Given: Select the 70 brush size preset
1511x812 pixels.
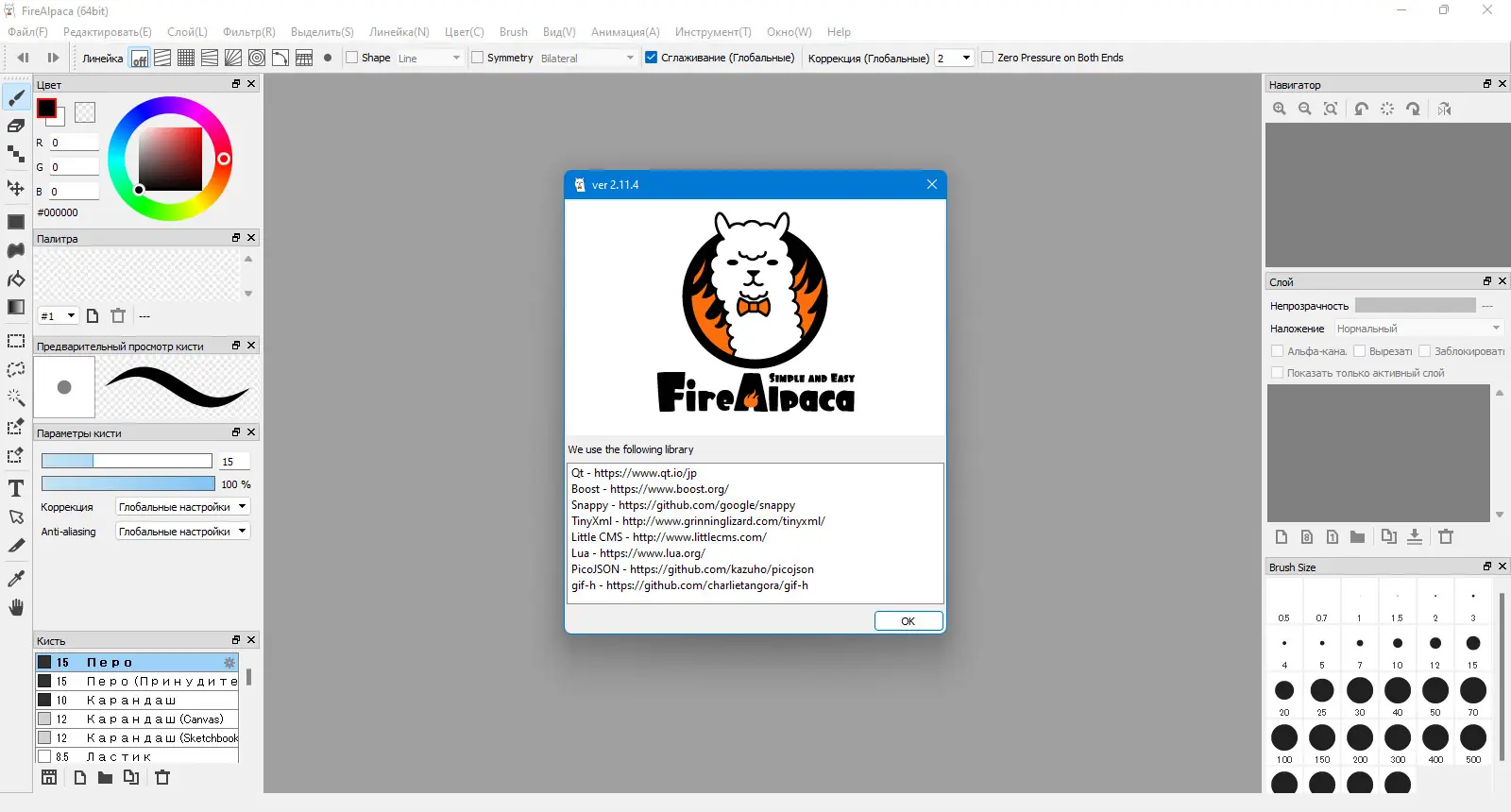Looking at the screenshot, I should pos(1473,697).
